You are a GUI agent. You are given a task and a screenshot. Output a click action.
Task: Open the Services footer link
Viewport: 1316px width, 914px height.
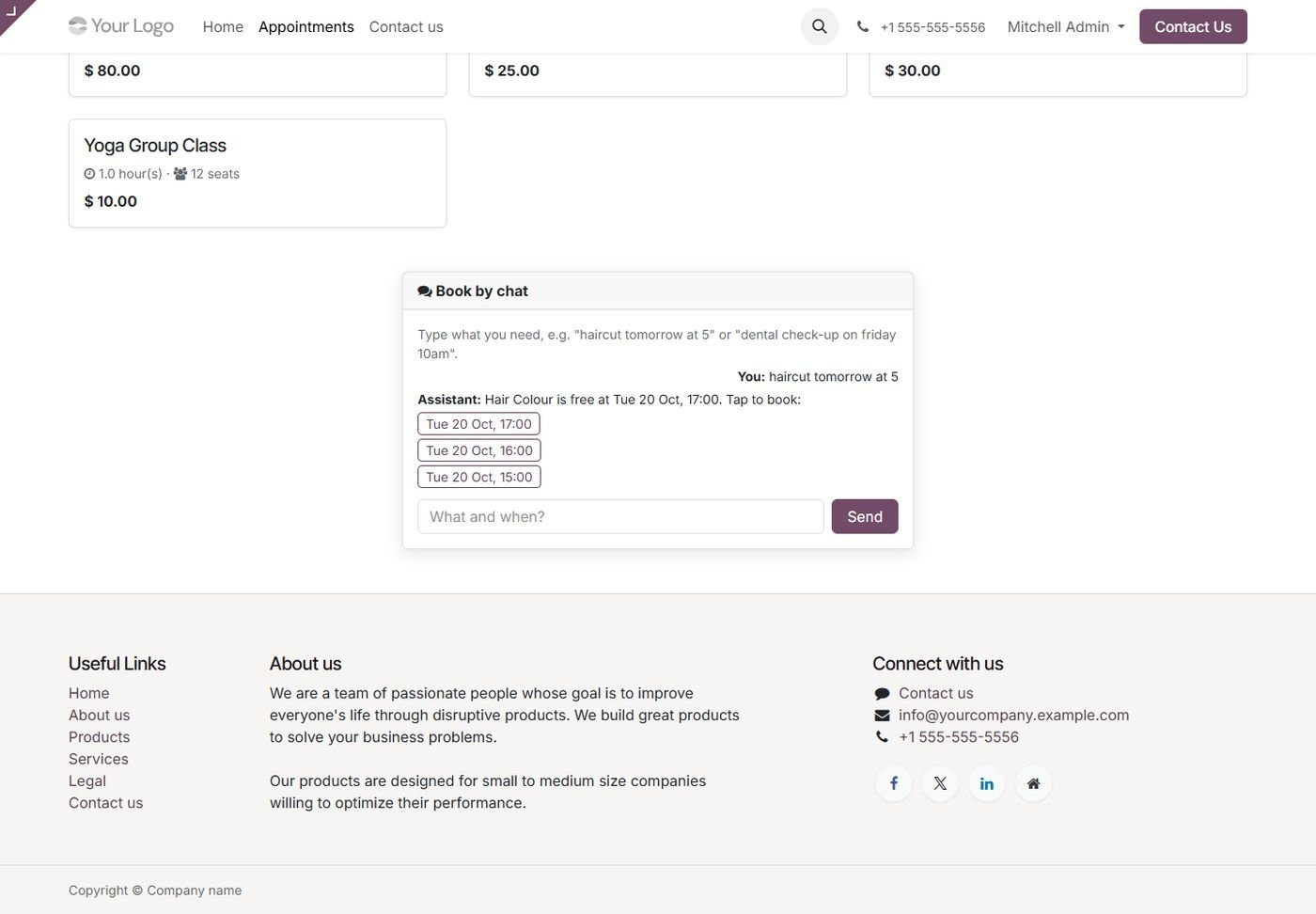click(99, 759)
